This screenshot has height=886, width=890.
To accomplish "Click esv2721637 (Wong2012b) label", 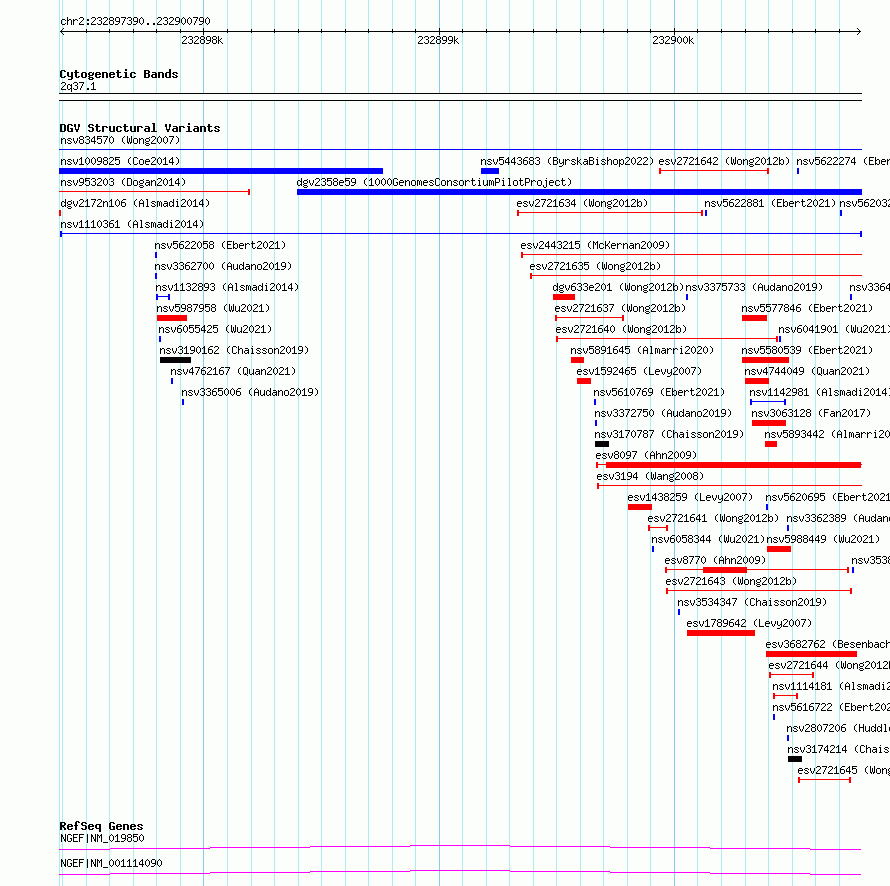I will tap(620, 308).
